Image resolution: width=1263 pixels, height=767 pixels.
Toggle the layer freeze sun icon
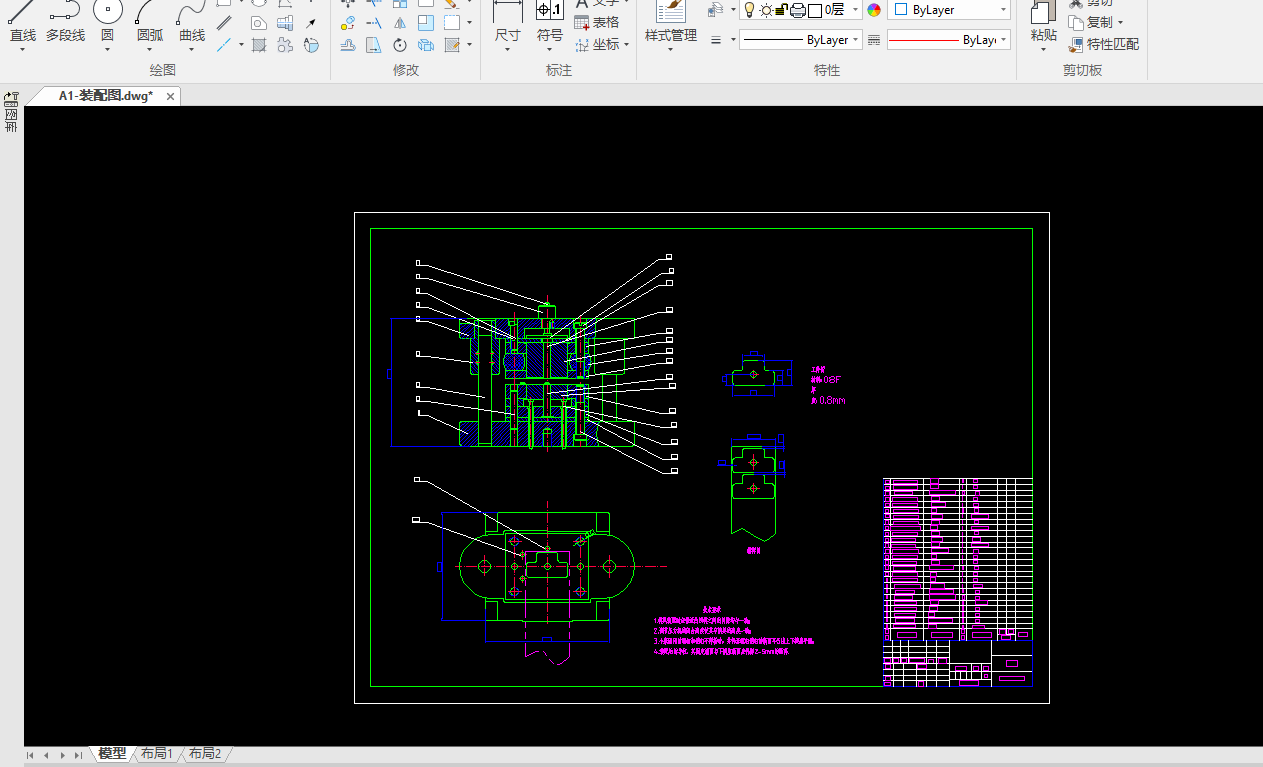[765, 10]
